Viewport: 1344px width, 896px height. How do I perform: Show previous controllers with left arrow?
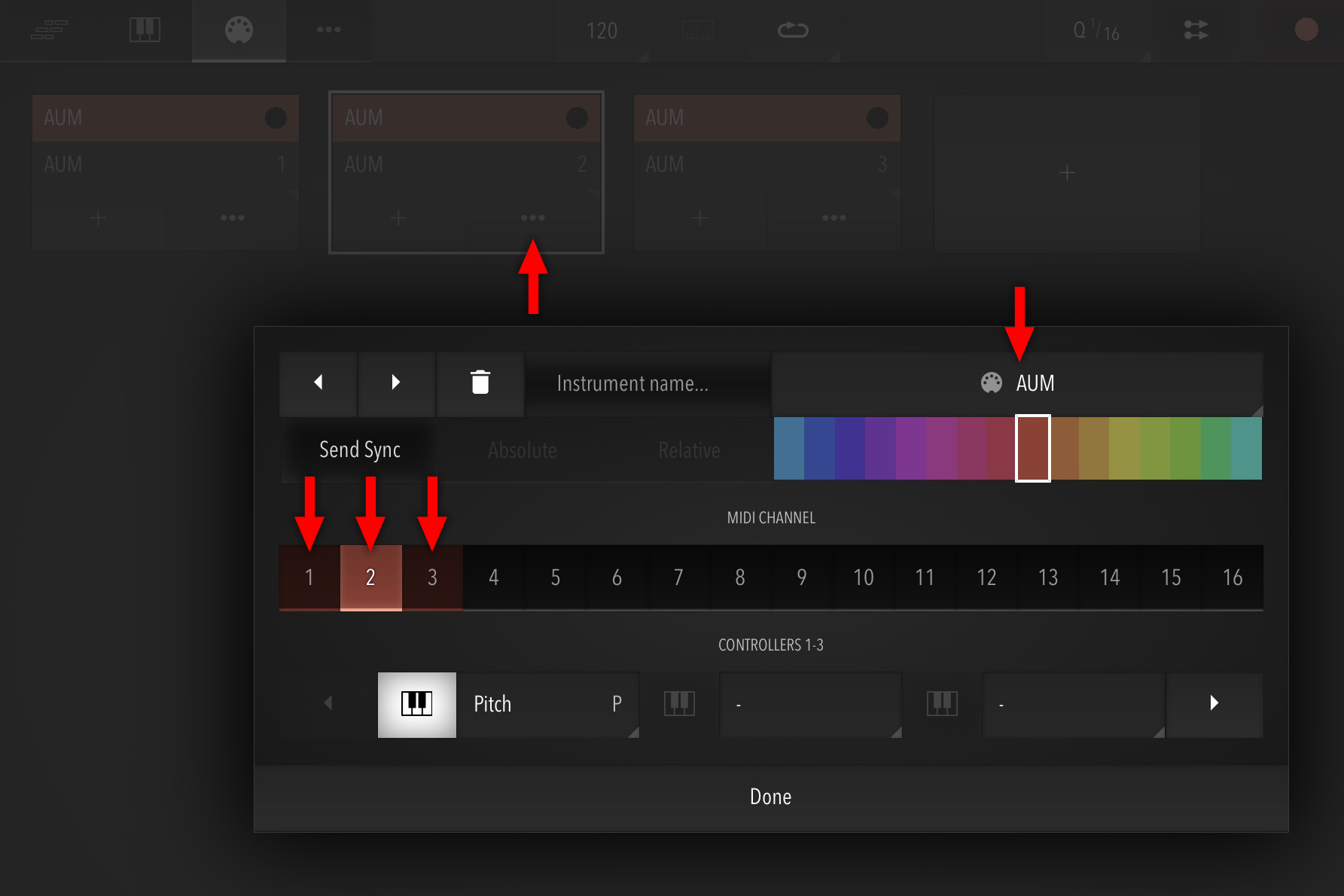(x=328, y=703)
